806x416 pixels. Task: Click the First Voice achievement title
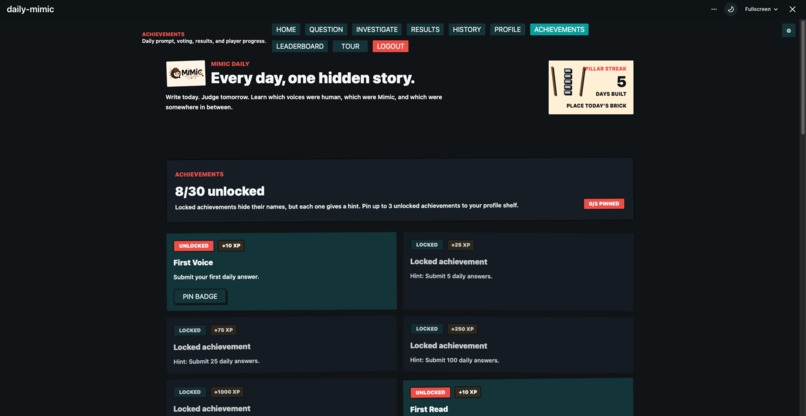[193, 263]
